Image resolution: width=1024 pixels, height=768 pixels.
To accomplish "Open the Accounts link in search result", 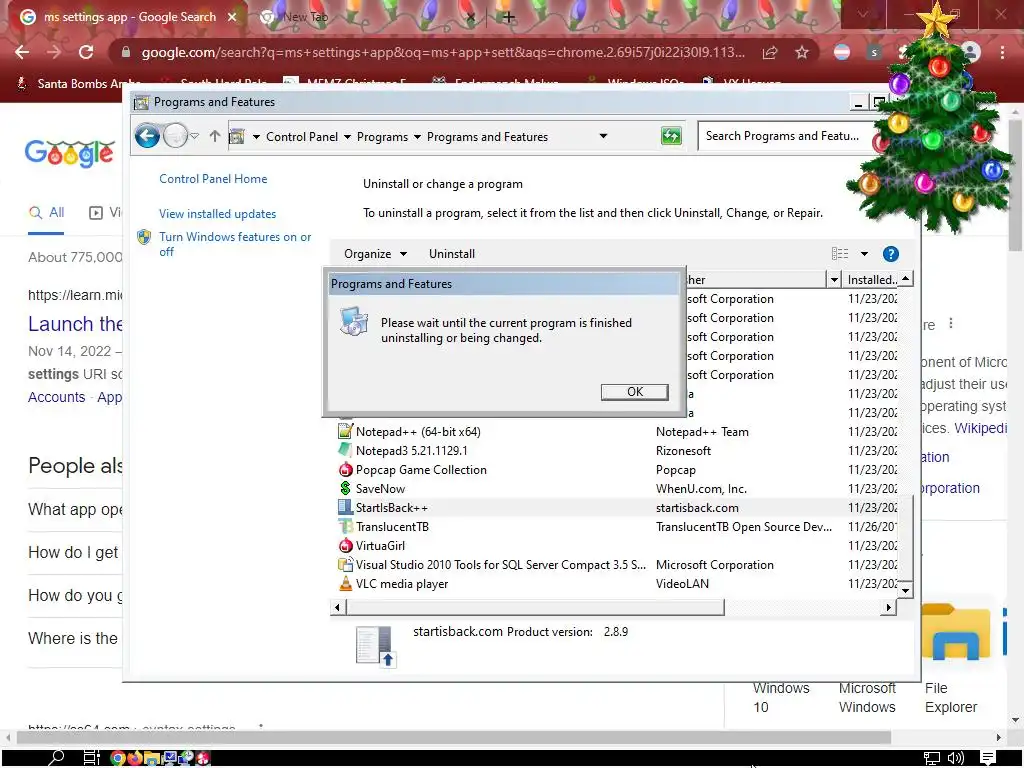I will tap(56, 397).
